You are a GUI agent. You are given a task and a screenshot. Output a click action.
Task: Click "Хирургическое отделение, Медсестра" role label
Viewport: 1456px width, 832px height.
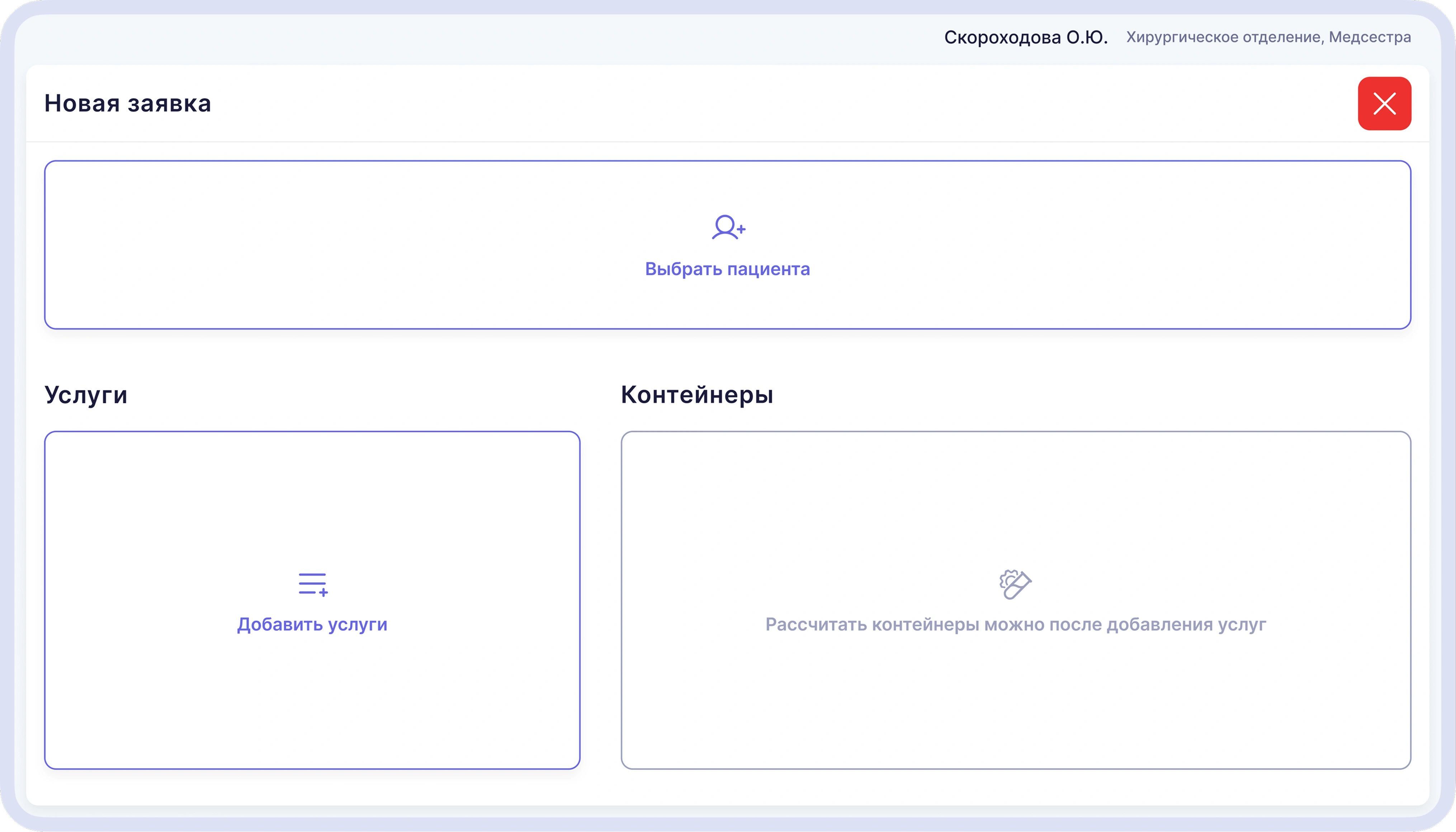(1269, 37)
